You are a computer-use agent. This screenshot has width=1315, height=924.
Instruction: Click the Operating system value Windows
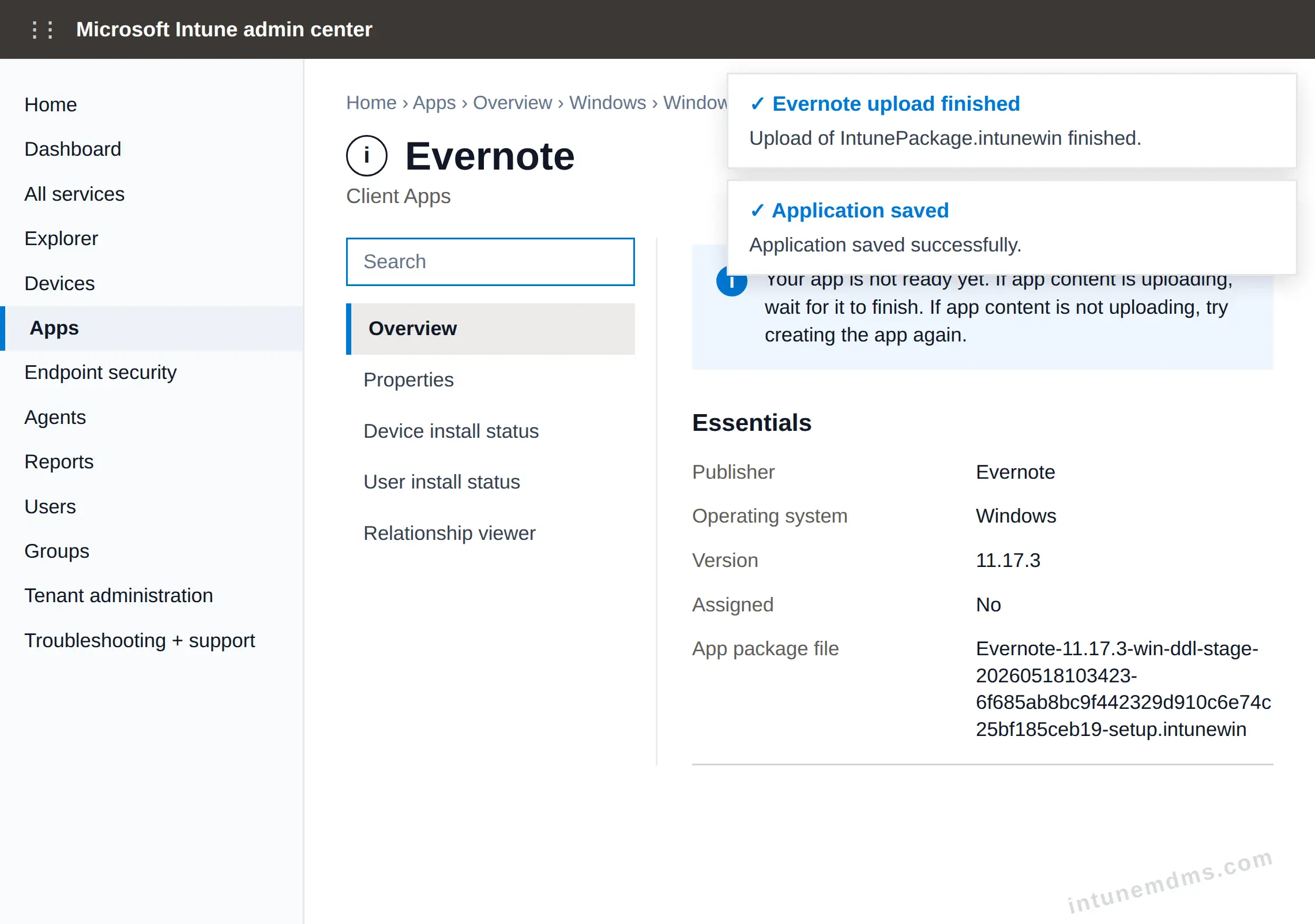pos(1016,516)
